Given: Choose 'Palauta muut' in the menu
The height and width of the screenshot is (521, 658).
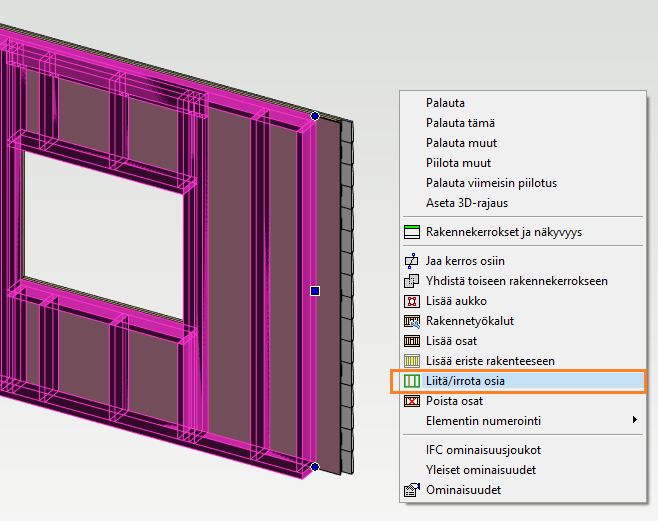Looking at the screenshot, I should [461, 143].
